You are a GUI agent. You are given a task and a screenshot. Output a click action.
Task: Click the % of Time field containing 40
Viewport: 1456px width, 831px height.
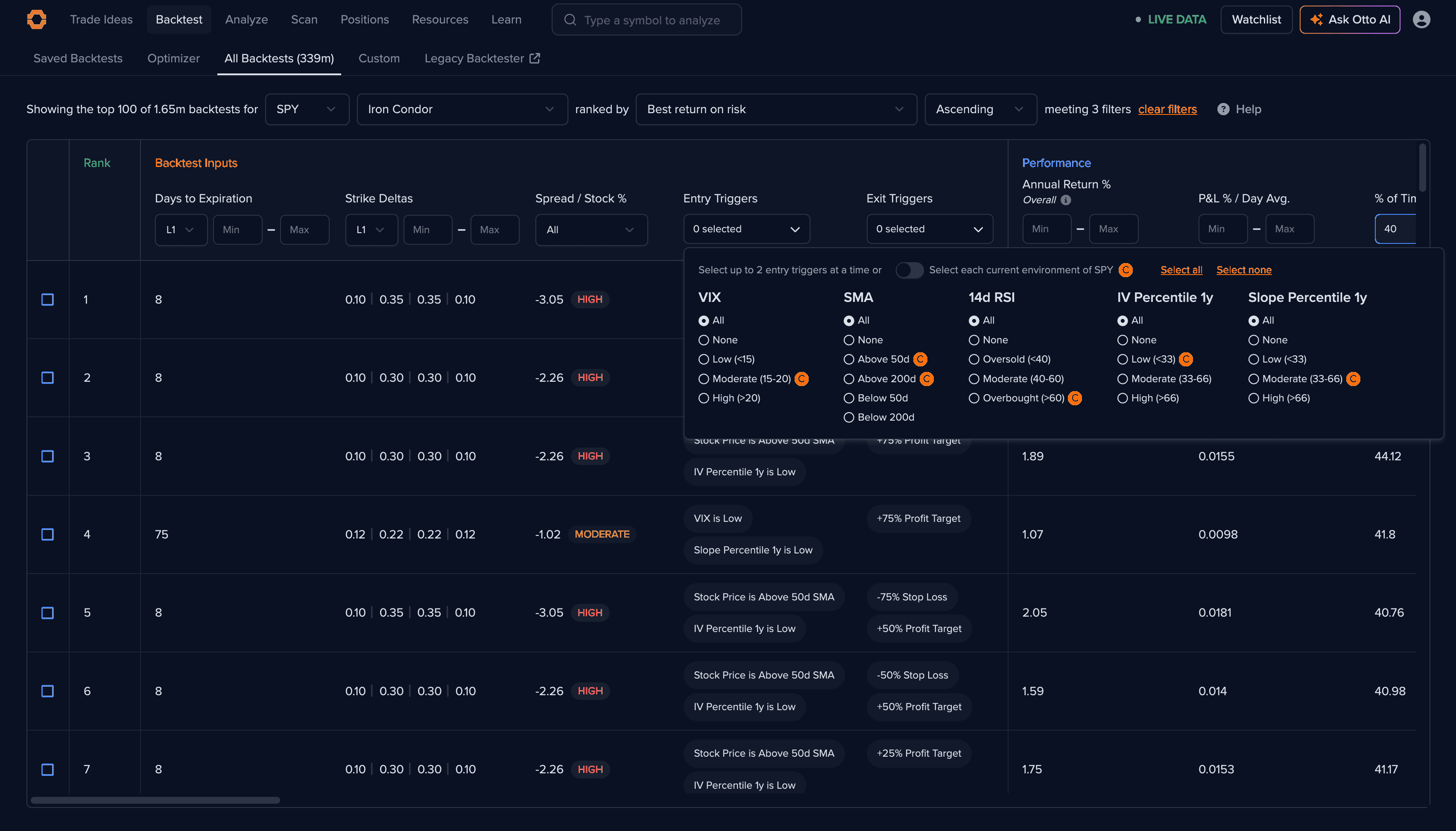[x=1395, y=229]
